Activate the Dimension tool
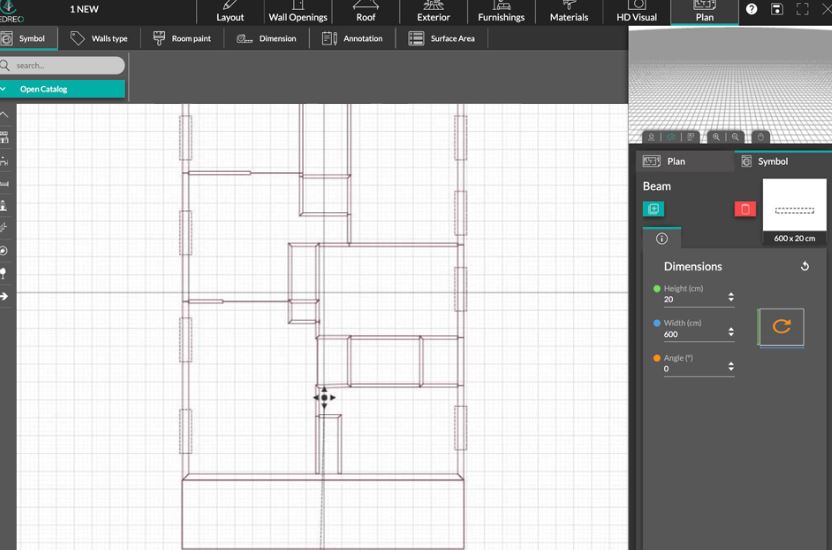This screenshot has height=550, width=832. 266,39
